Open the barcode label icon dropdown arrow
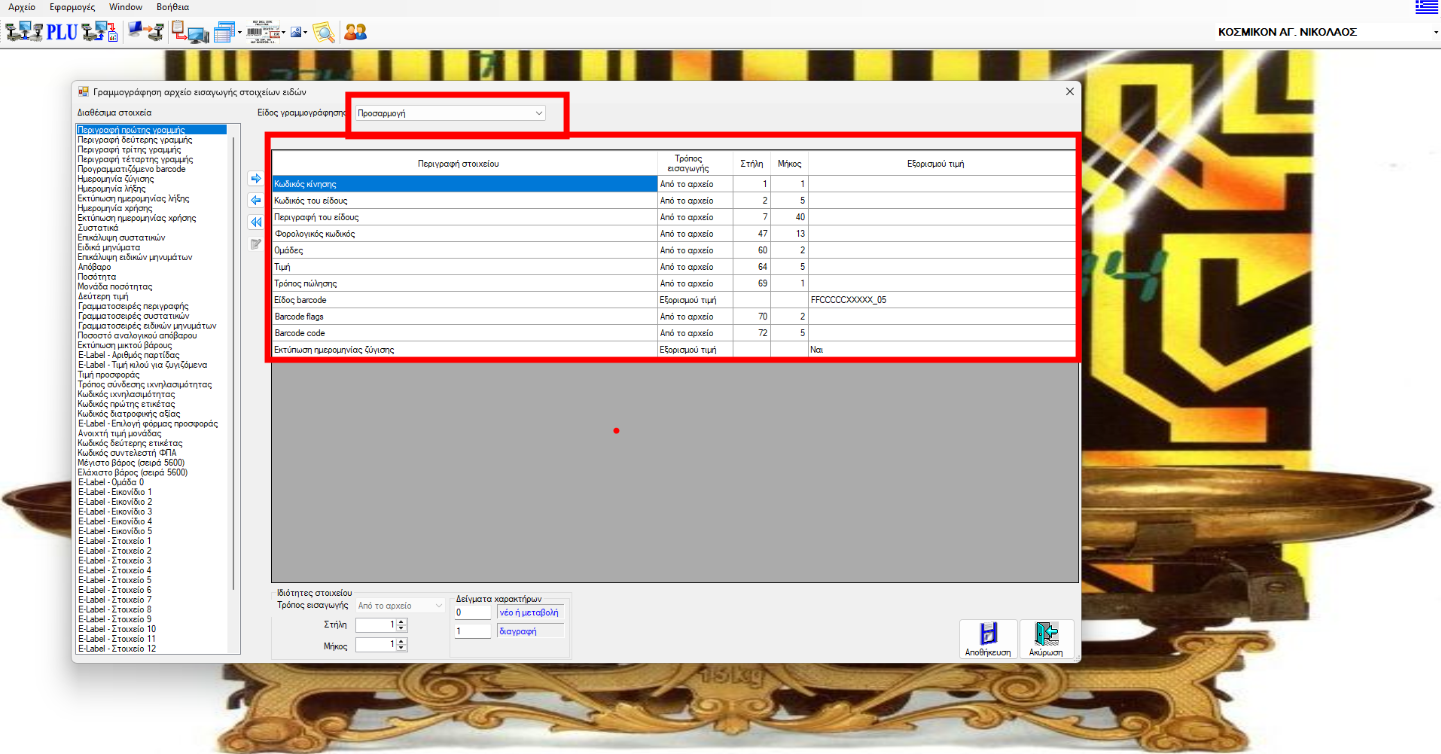1441x754 pixels. click(283, 33)
